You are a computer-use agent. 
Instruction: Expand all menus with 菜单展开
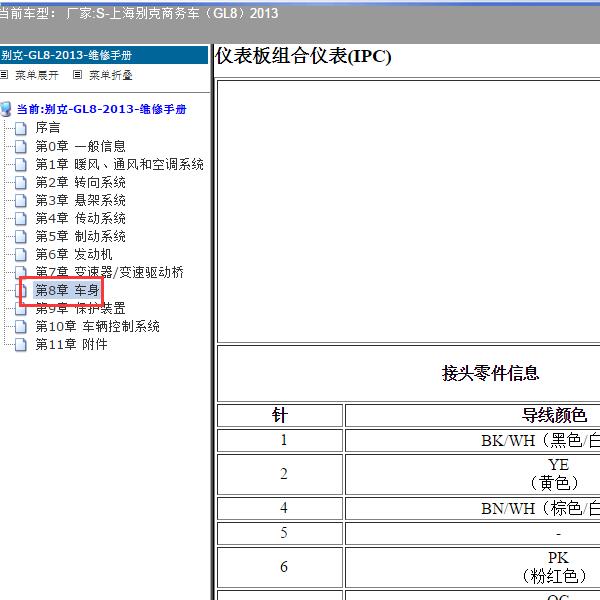tap(37, 75)
